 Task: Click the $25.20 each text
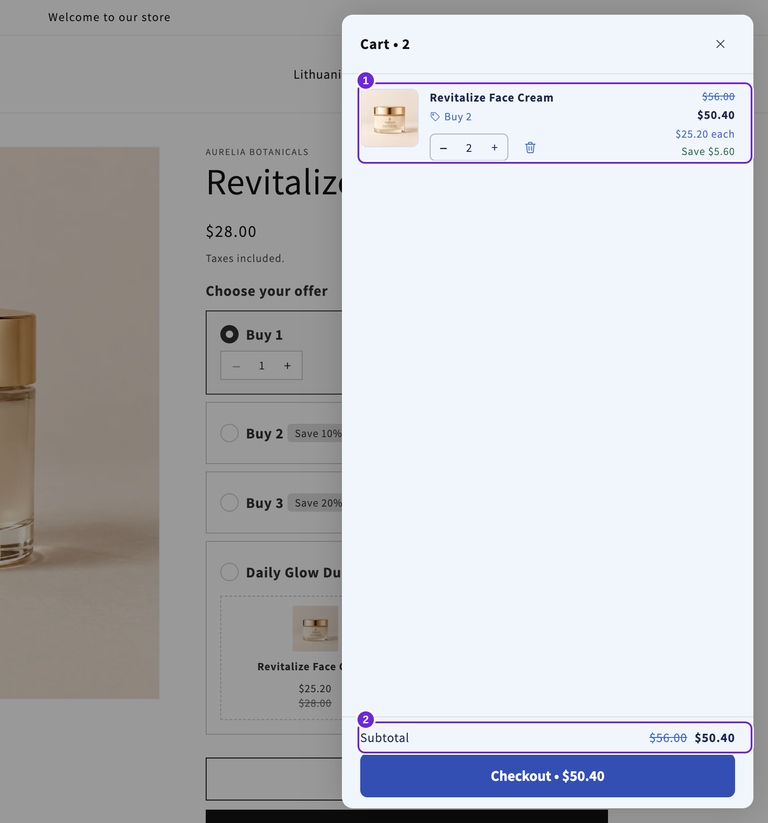pyautogui.click(x=704, y=134)
